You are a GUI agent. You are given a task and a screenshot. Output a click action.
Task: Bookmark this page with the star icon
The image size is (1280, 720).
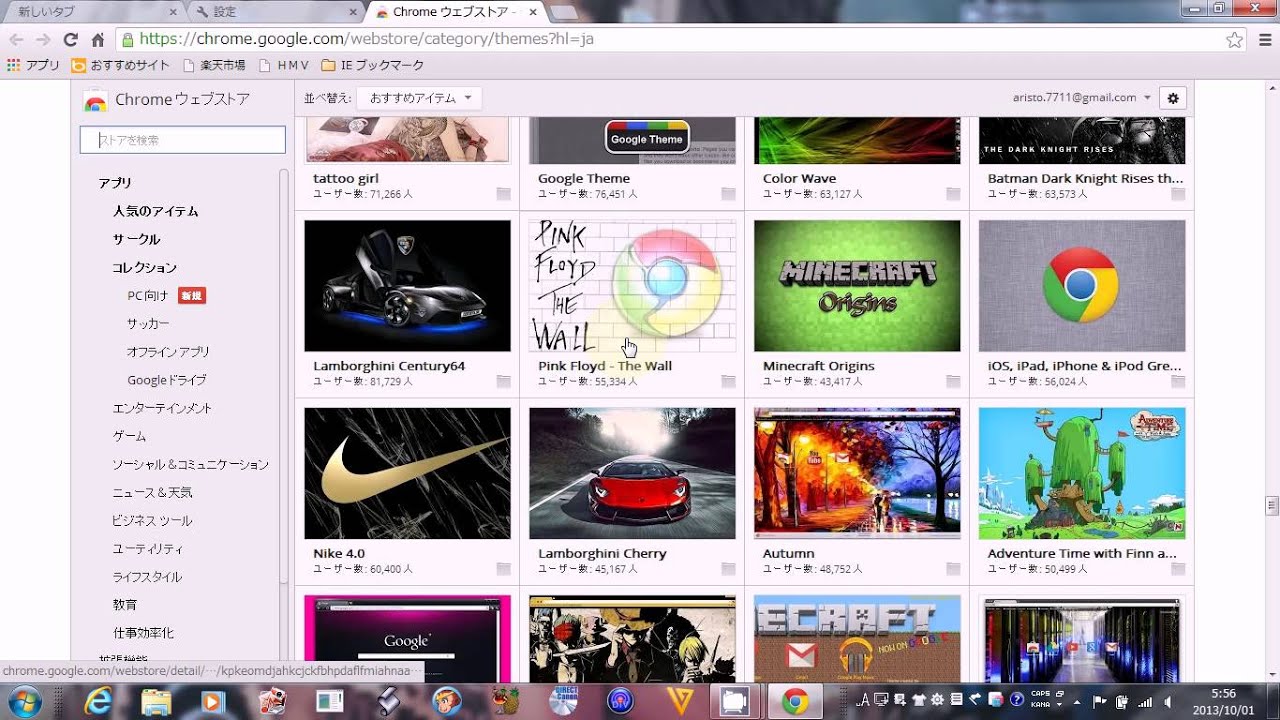[1235, 40]
